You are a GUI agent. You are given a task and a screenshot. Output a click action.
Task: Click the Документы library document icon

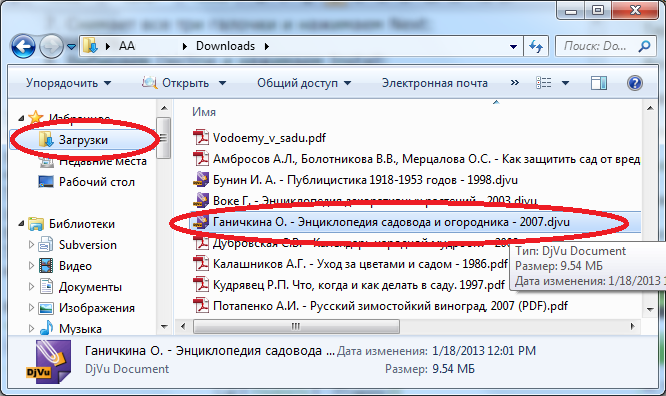point(46,286)
